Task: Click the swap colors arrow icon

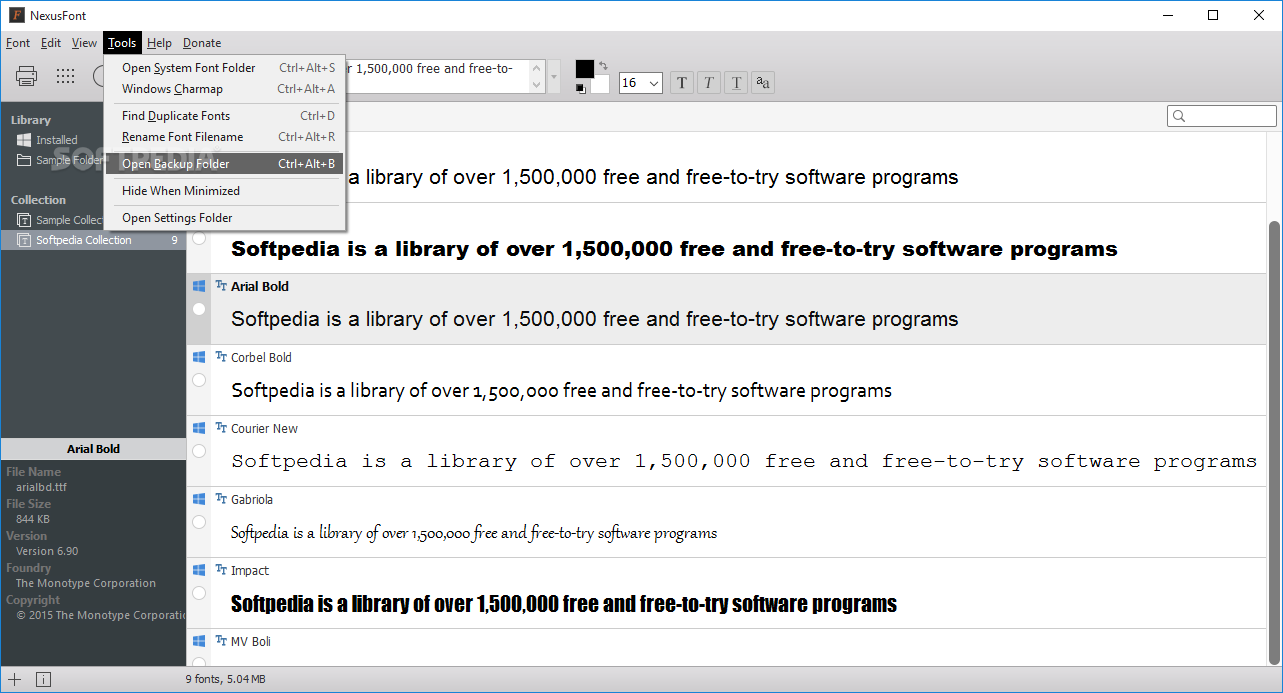Action: pyautogui.click(x=603, y=66)
